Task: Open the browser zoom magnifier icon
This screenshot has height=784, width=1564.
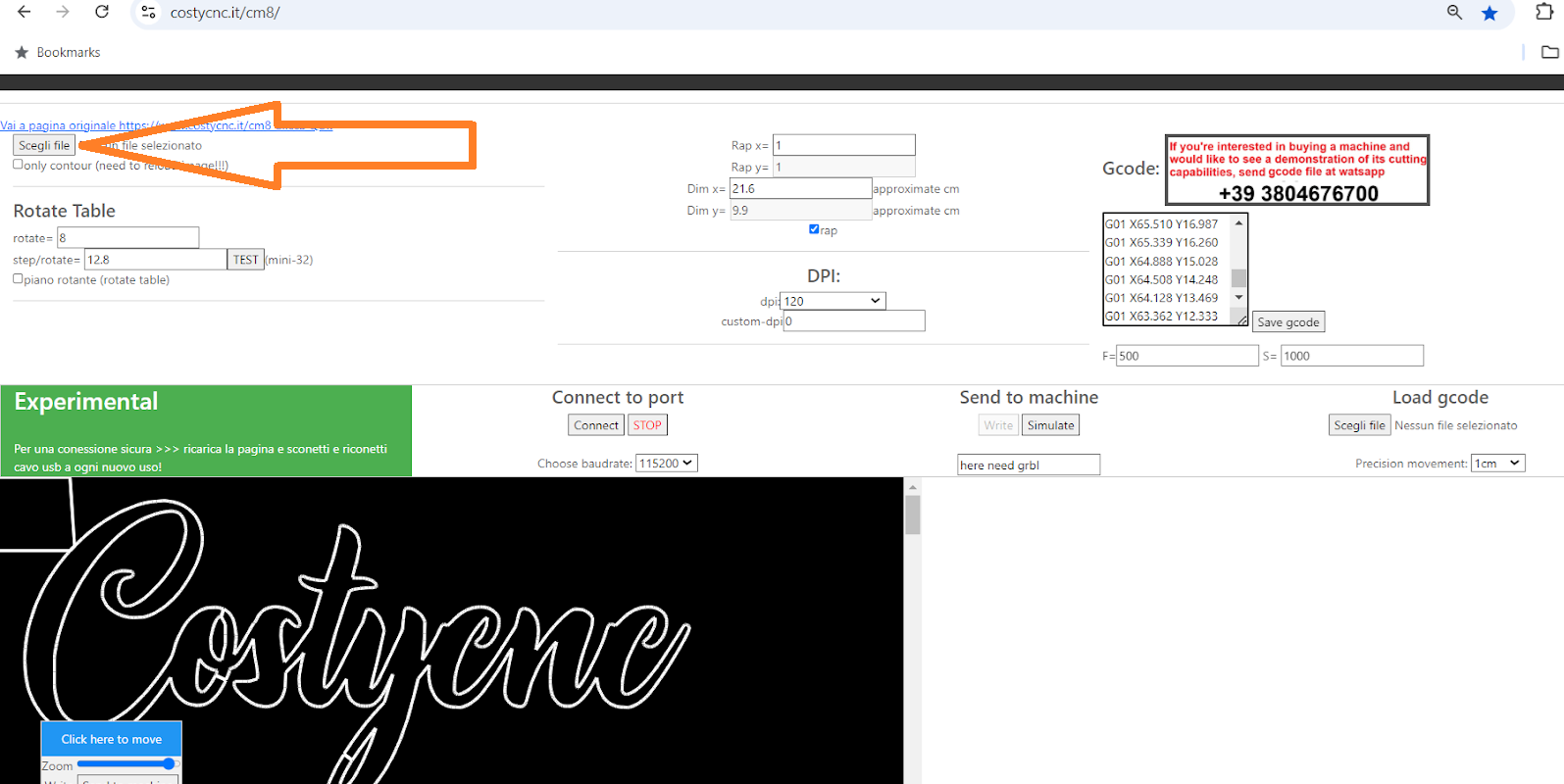Action: point(1454,12)
